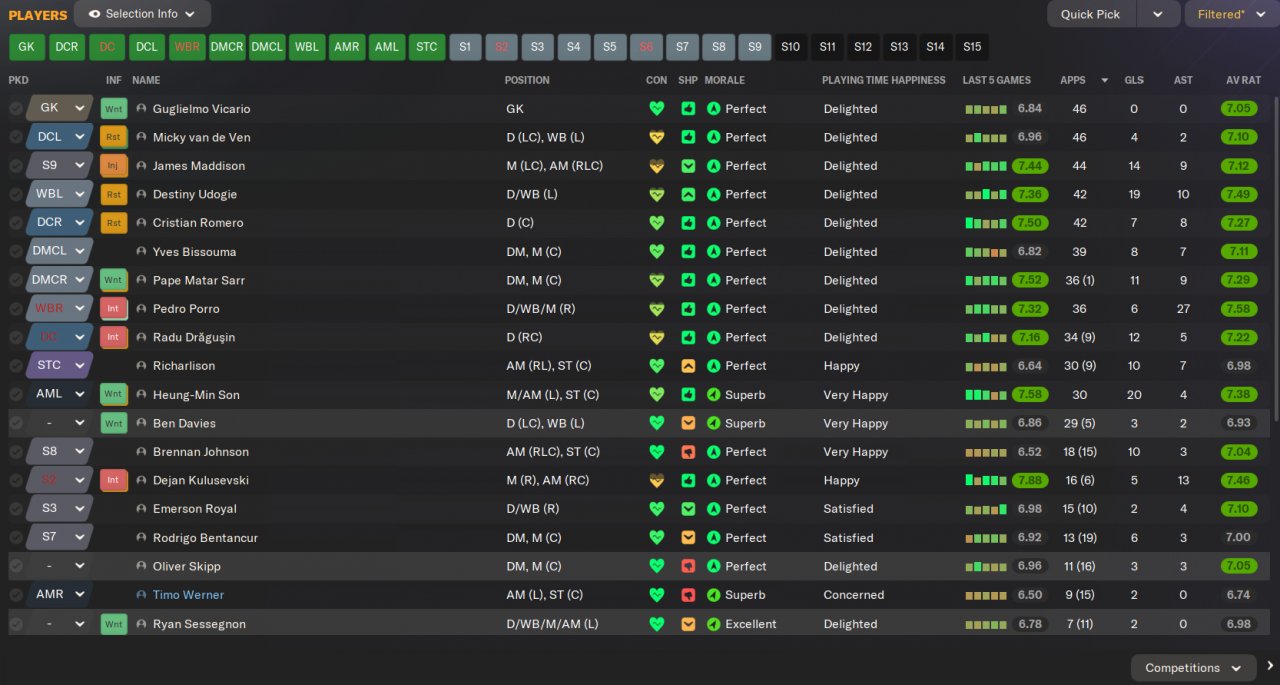Sort by the APPS column header
The height and width of the screenshot is (685, 1280).
(1072, 80)
